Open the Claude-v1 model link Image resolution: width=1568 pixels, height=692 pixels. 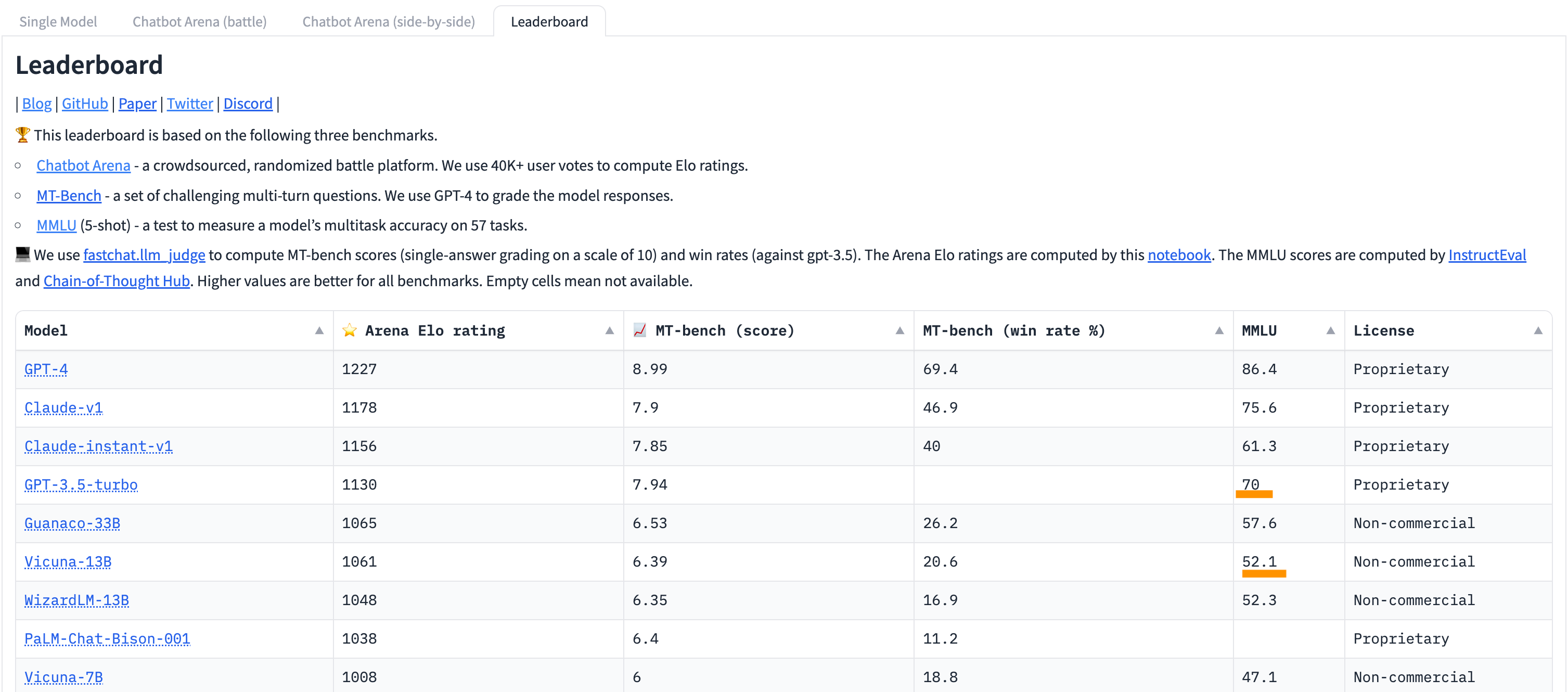tap(63, 408)
